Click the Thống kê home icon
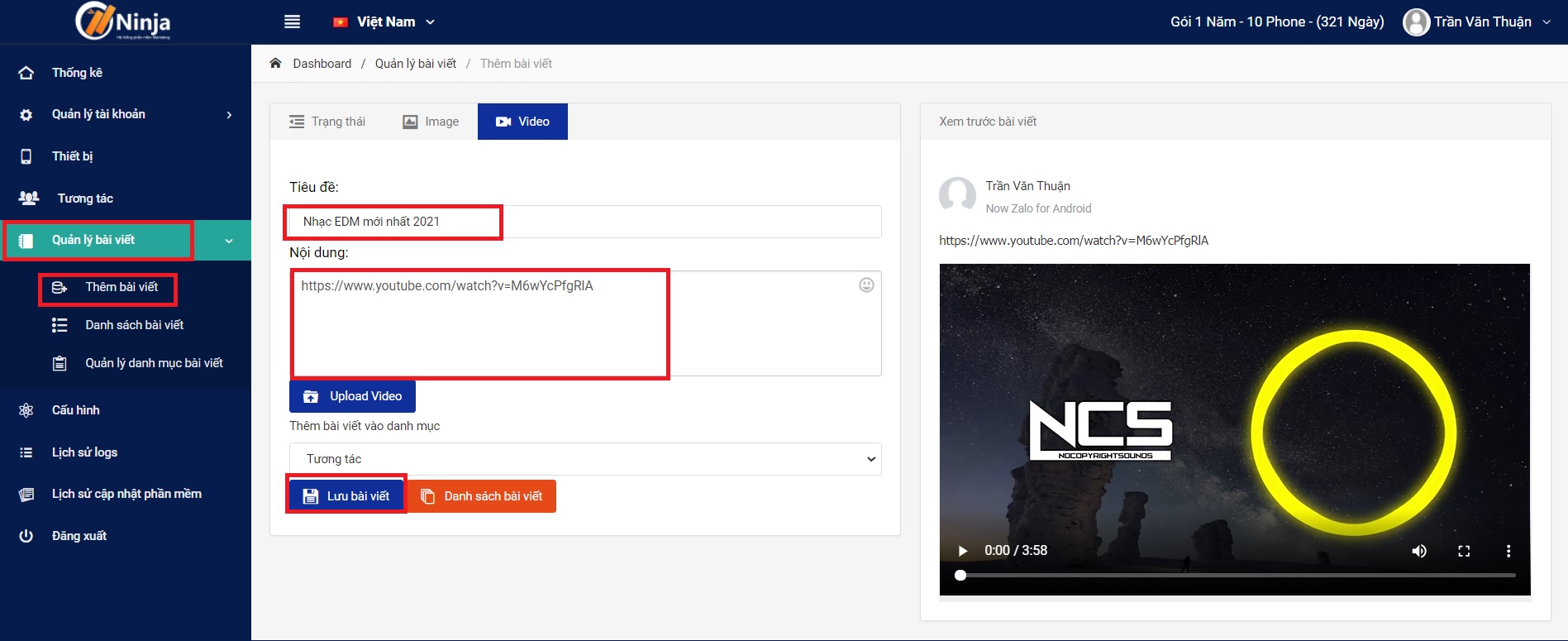 tap(26, 73)
